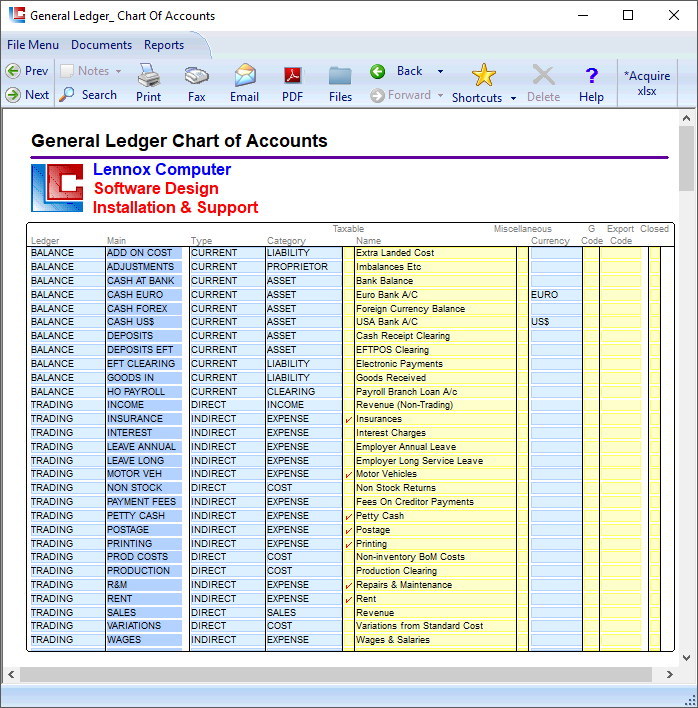Viewport: 698px width, 708px height.
Task: Click the Print printer icon
Action: click(x=148, y=76)
